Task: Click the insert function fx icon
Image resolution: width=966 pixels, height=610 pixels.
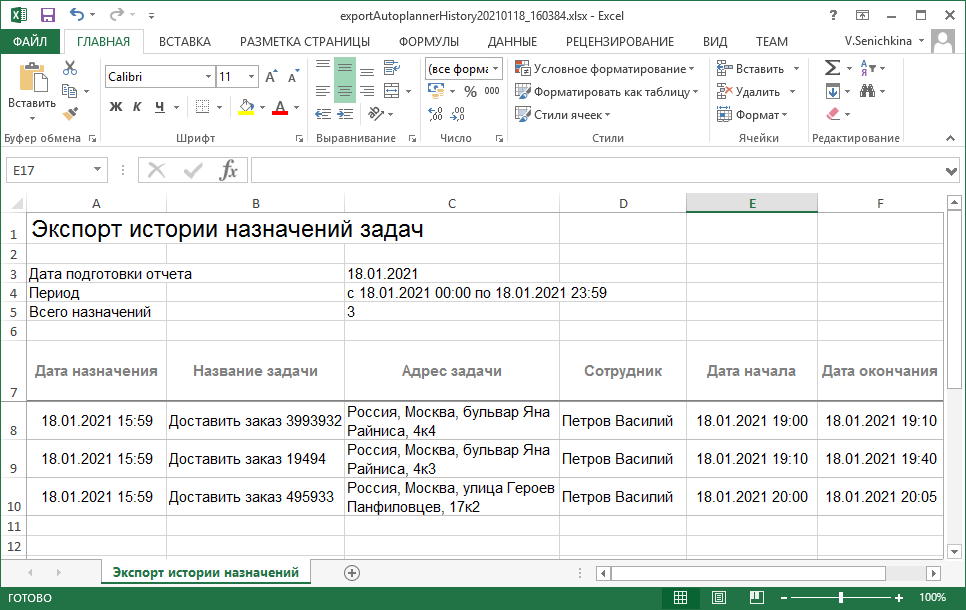Action: 229,170
